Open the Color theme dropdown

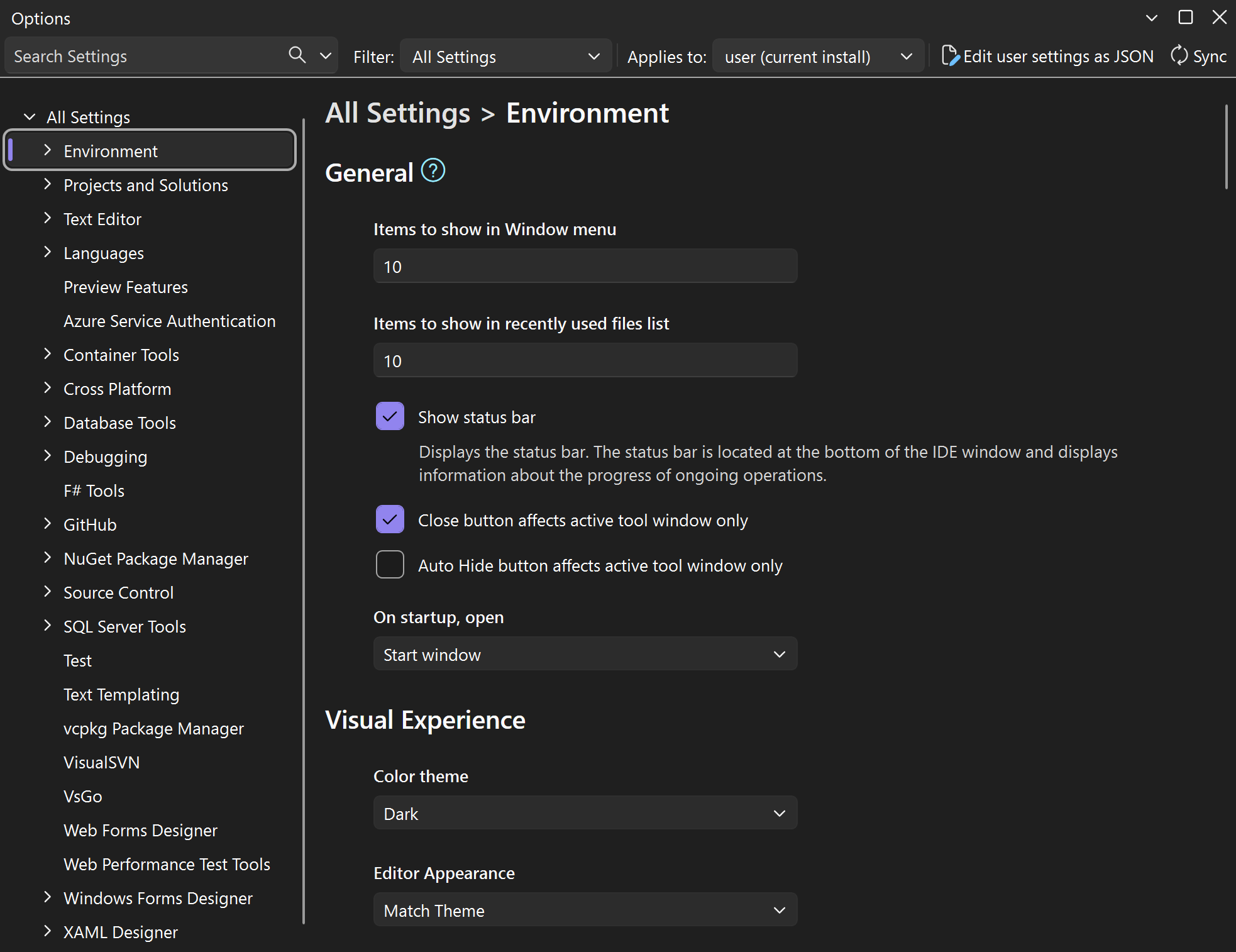coord(585,813)
